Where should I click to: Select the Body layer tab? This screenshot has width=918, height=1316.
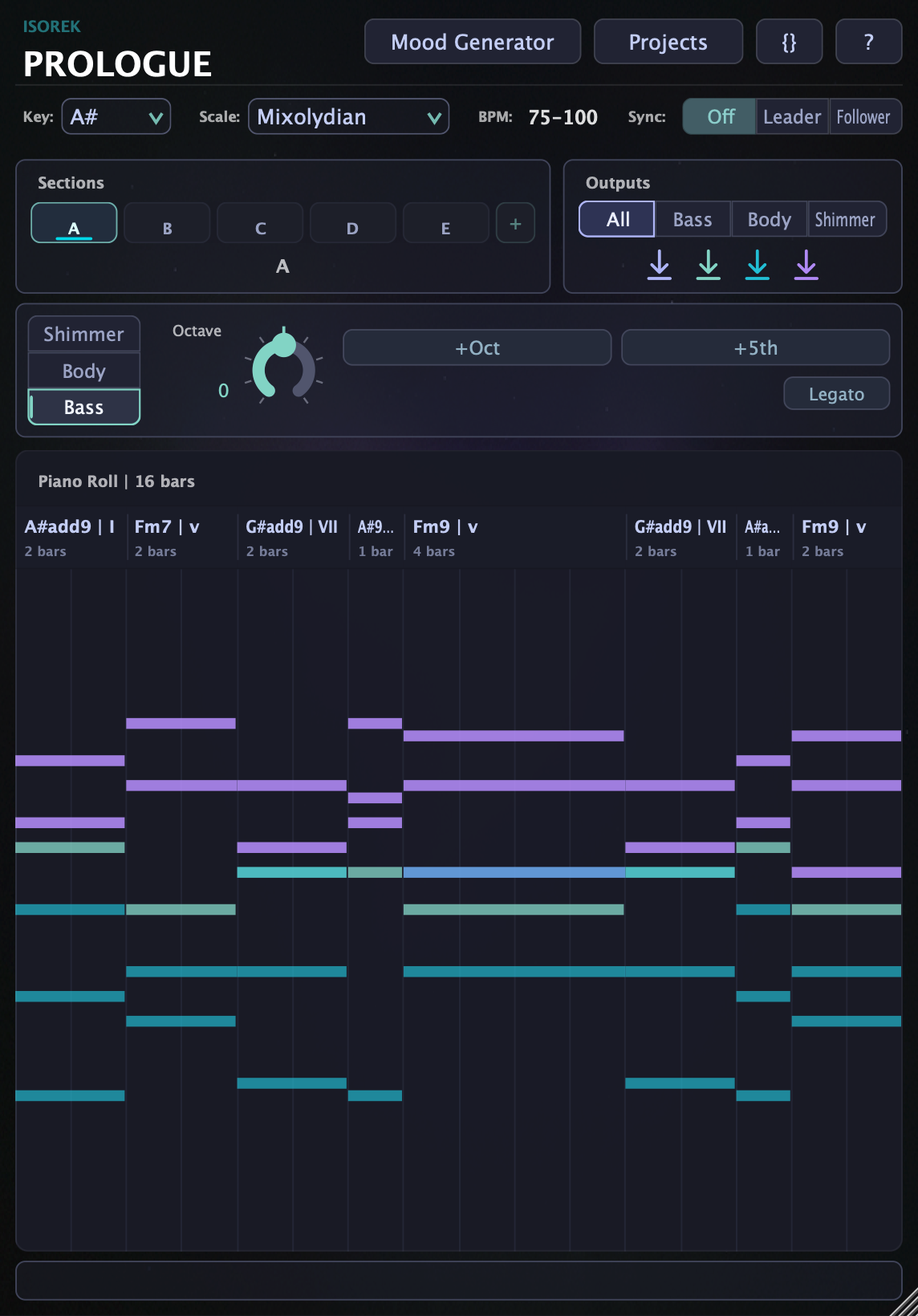click(84, 371)
